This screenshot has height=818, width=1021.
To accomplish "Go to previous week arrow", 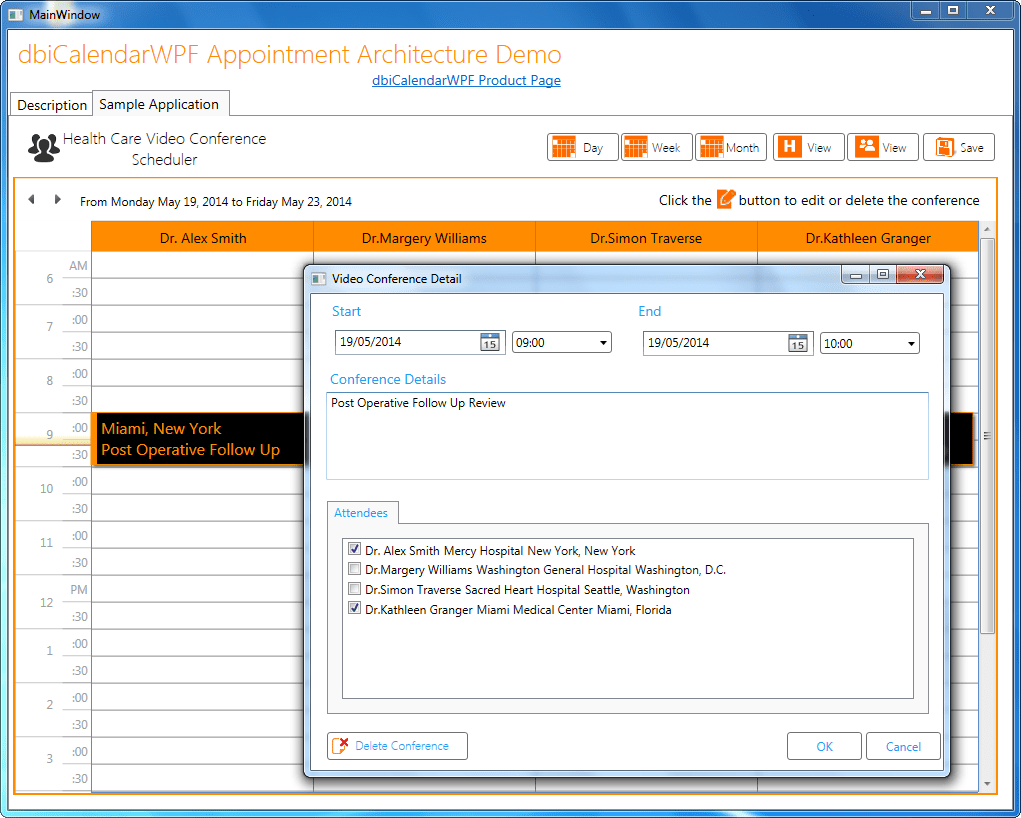I will (31, 200).
